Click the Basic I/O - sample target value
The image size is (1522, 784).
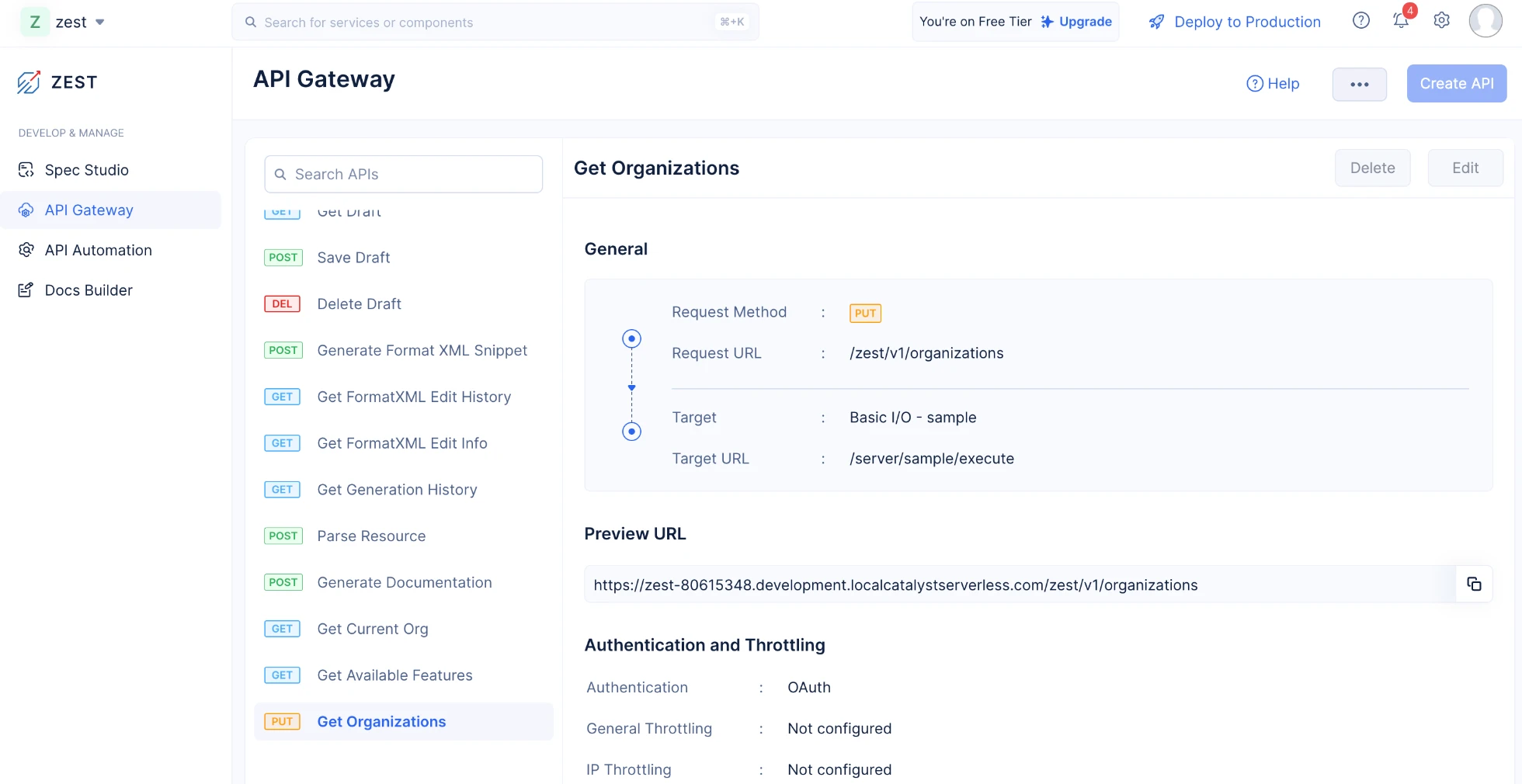click(x=912, y=418)
